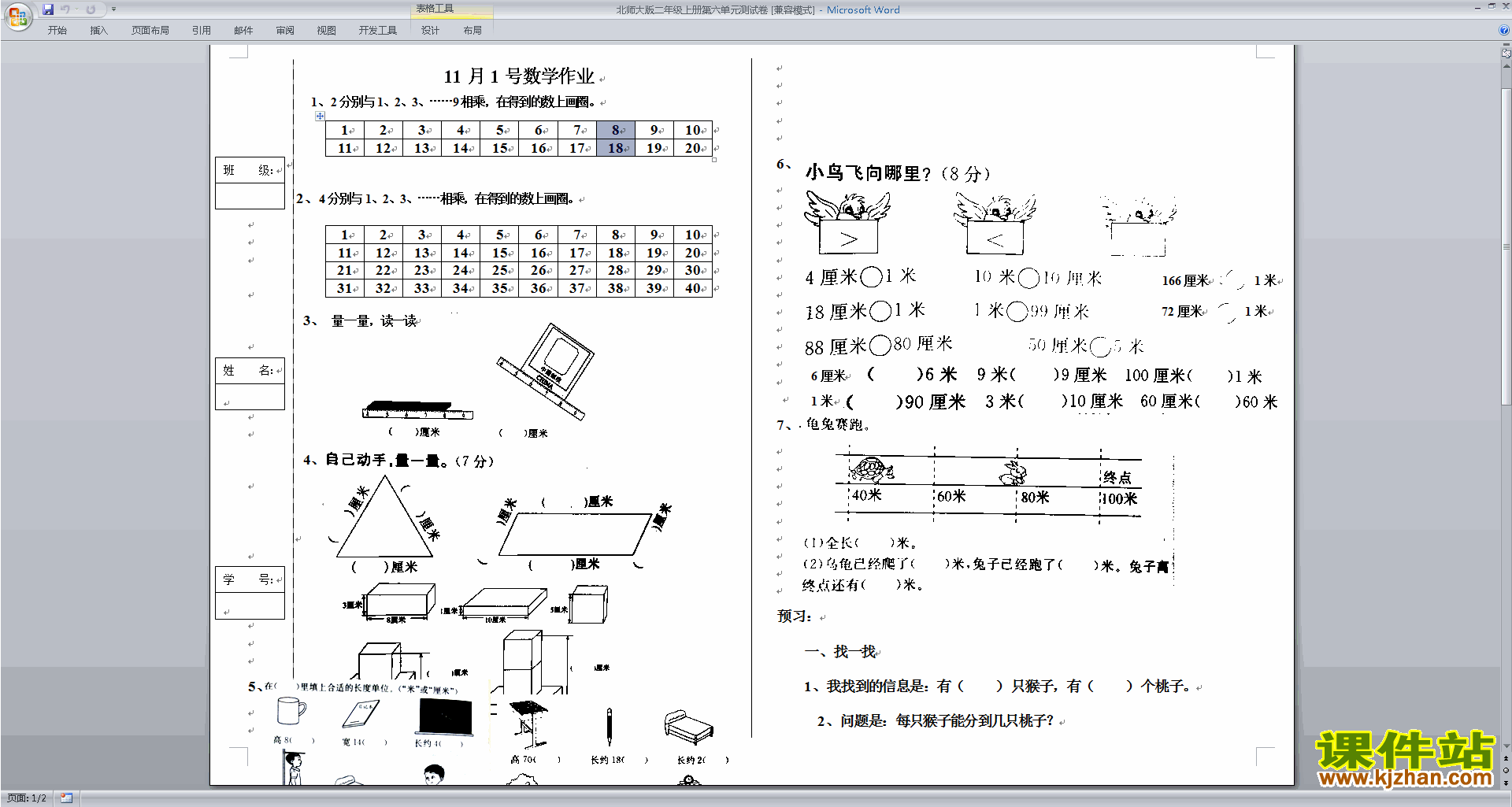Save document with the floppy disk icon
Viewport: 1512px width, 807px height.
tap(48, 9)
